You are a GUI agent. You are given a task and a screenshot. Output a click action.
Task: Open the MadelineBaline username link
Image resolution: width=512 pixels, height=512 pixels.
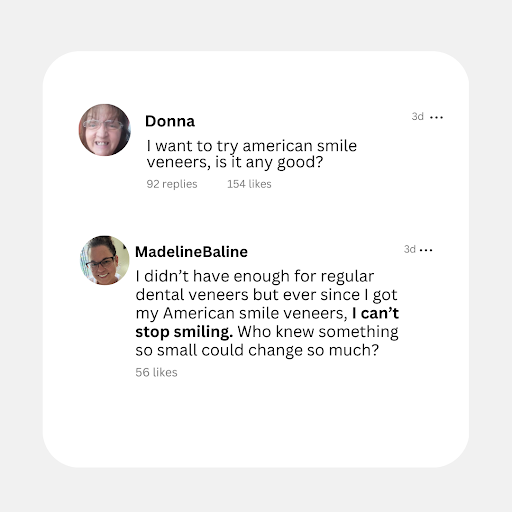[191, 252]
